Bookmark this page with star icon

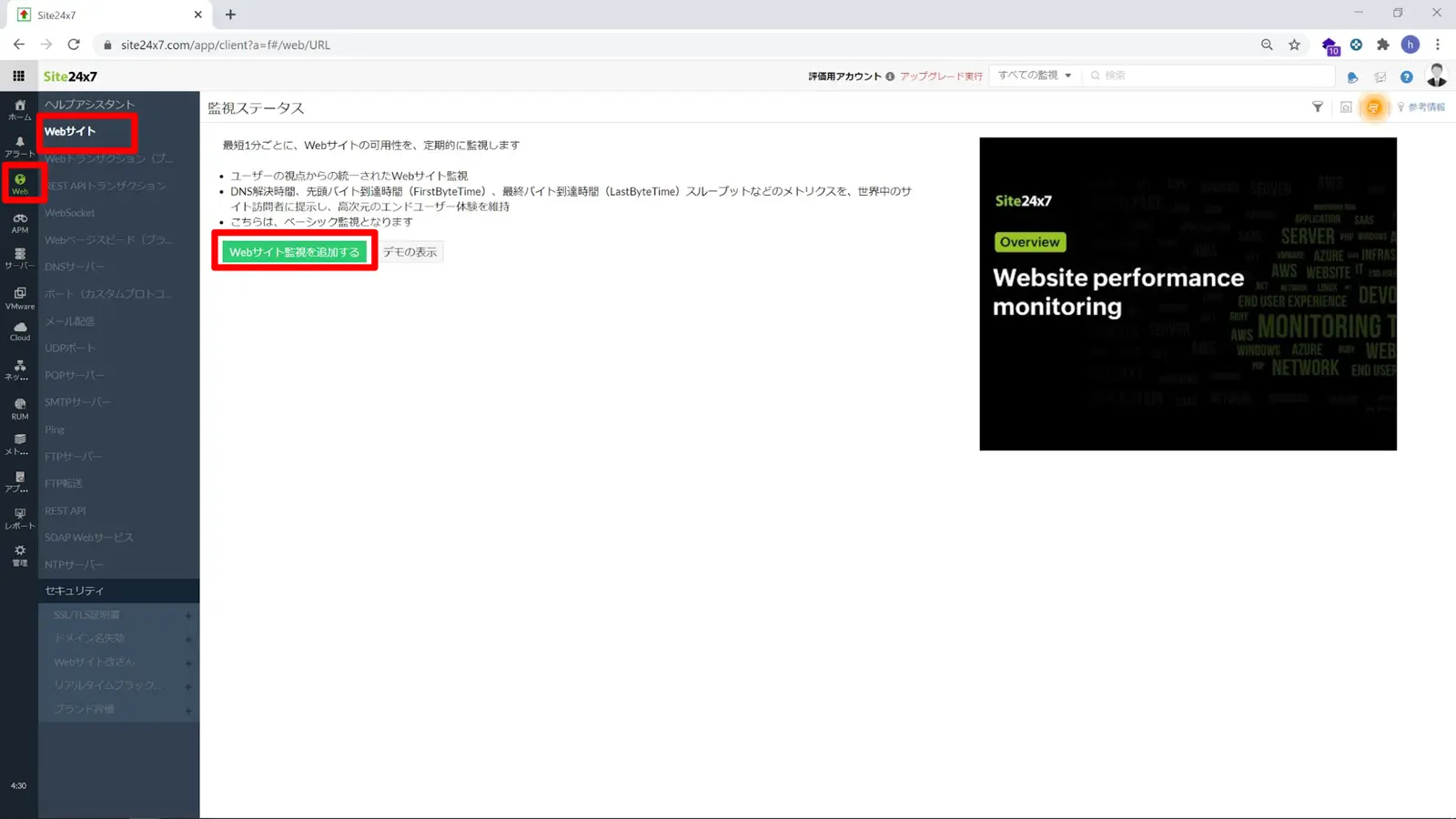coord(1294,45)
